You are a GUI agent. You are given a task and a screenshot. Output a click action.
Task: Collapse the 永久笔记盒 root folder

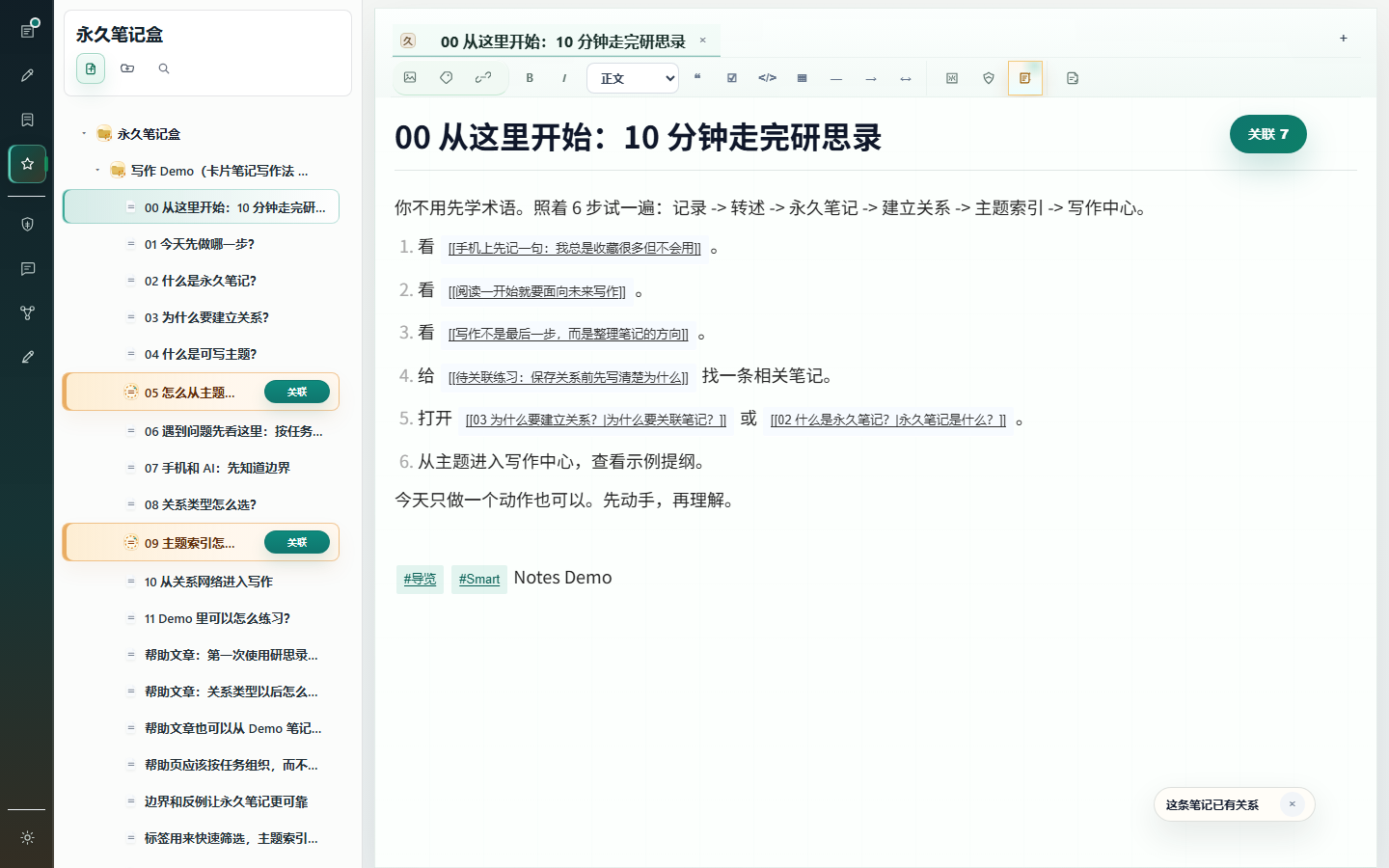[84, 134]
